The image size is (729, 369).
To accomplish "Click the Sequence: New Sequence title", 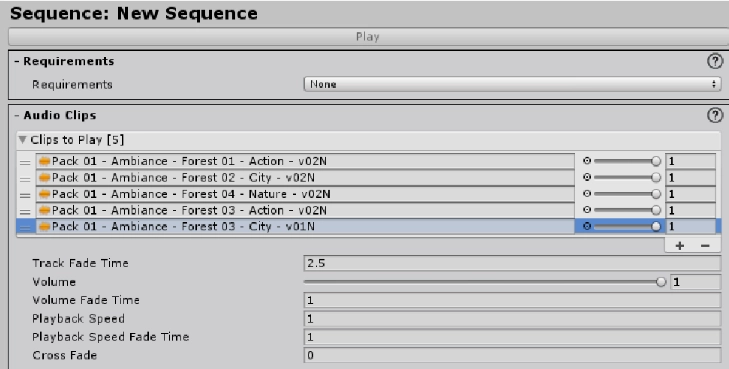I will pos(134,13).
